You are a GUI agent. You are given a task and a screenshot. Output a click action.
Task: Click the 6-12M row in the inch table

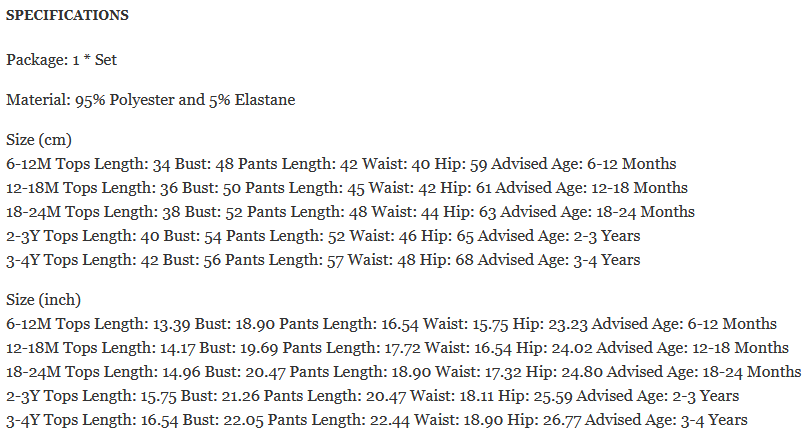(391, 324)
